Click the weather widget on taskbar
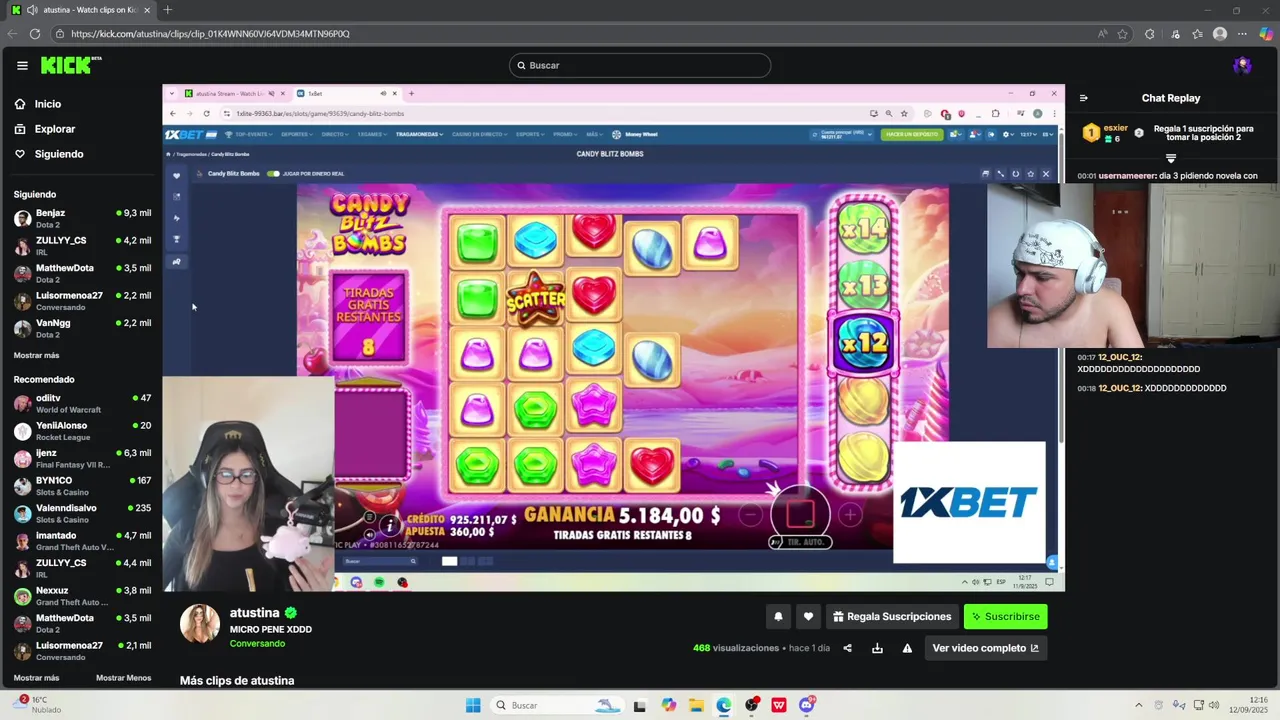The width and height of the screenshot is (1280, 720). tap(38, 705)
